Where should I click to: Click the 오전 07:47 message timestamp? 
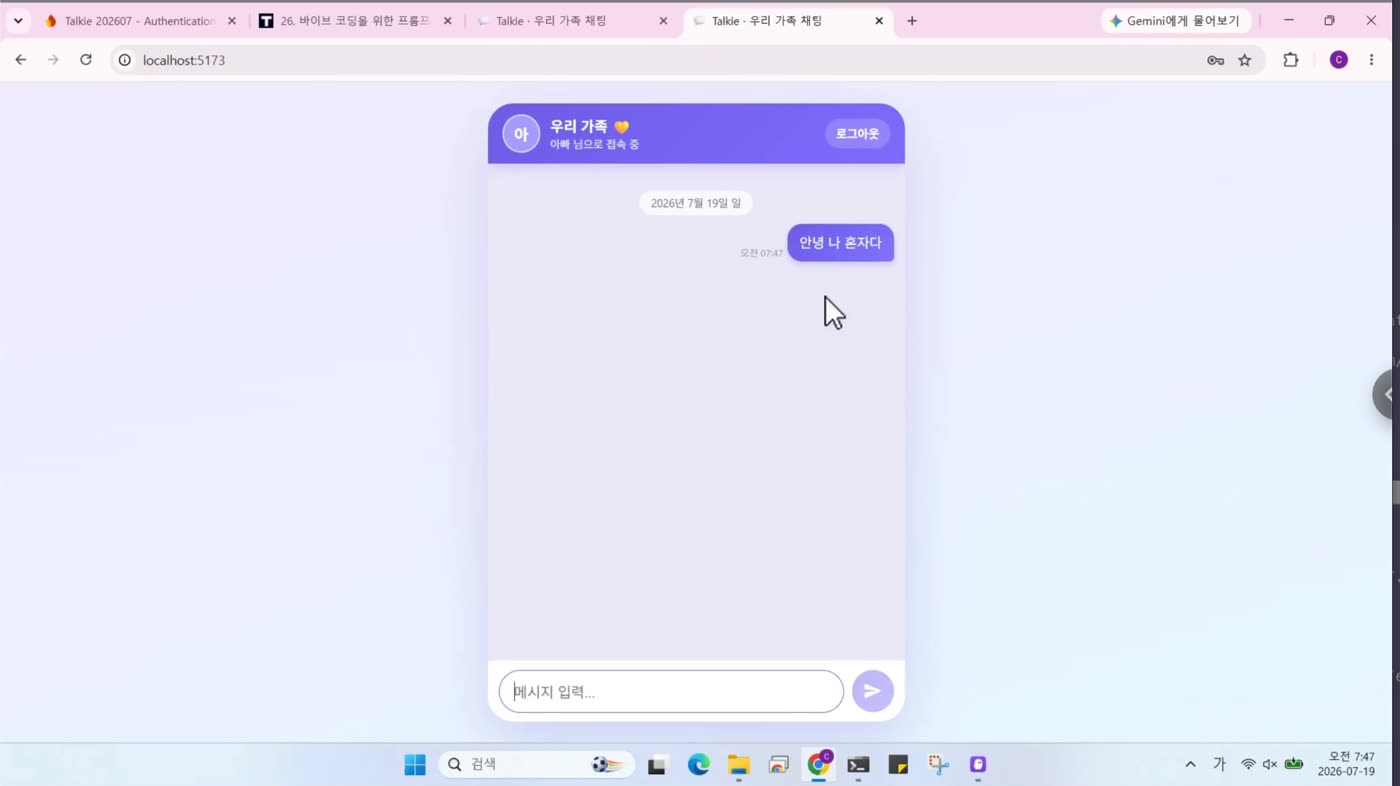point(761,253)
